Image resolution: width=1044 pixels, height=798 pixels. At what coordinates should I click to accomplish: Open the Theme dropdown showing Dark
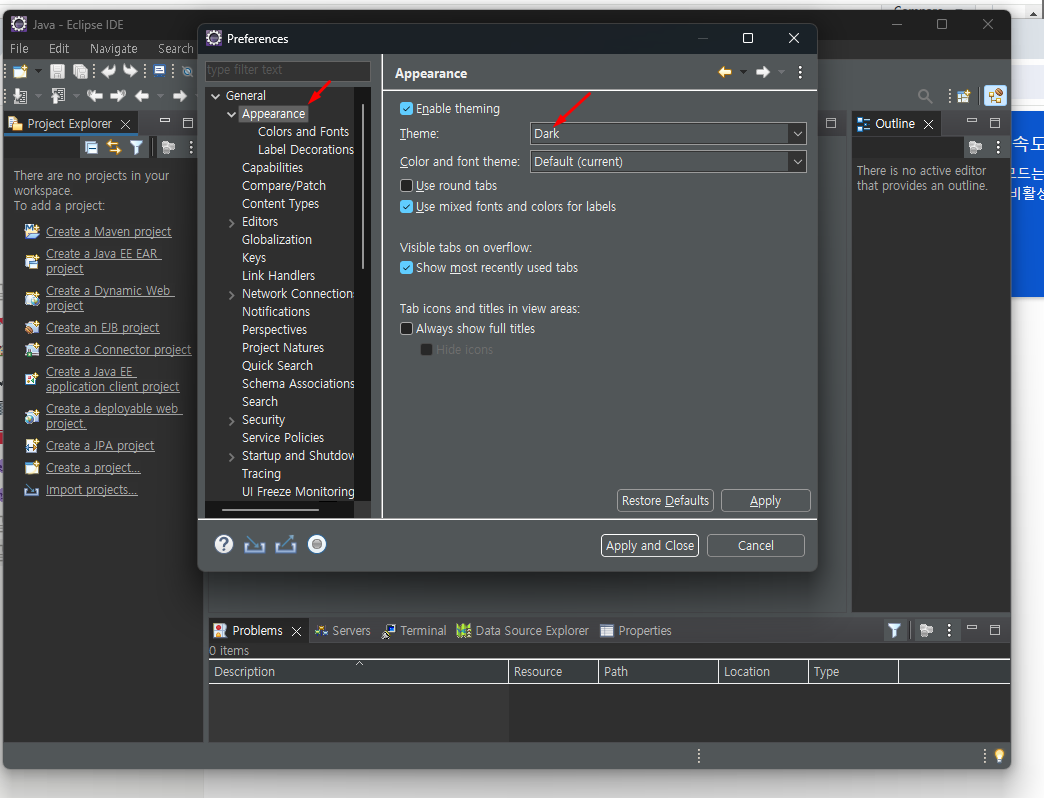coord(668,133)
